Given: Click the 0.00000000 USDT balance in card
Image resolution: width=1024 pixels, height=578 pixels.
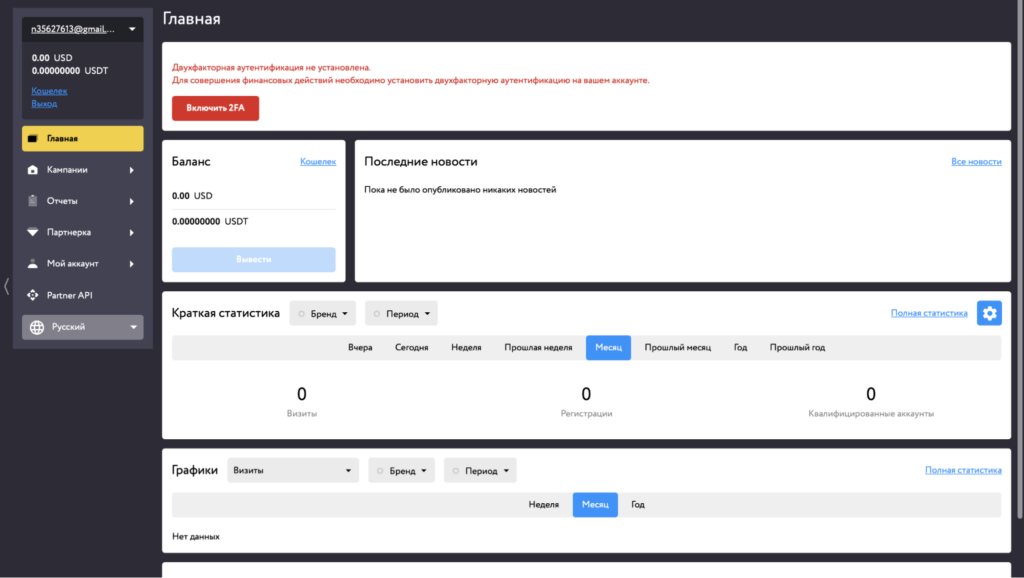Looking at the screenshot, I should tap(210, 221).
